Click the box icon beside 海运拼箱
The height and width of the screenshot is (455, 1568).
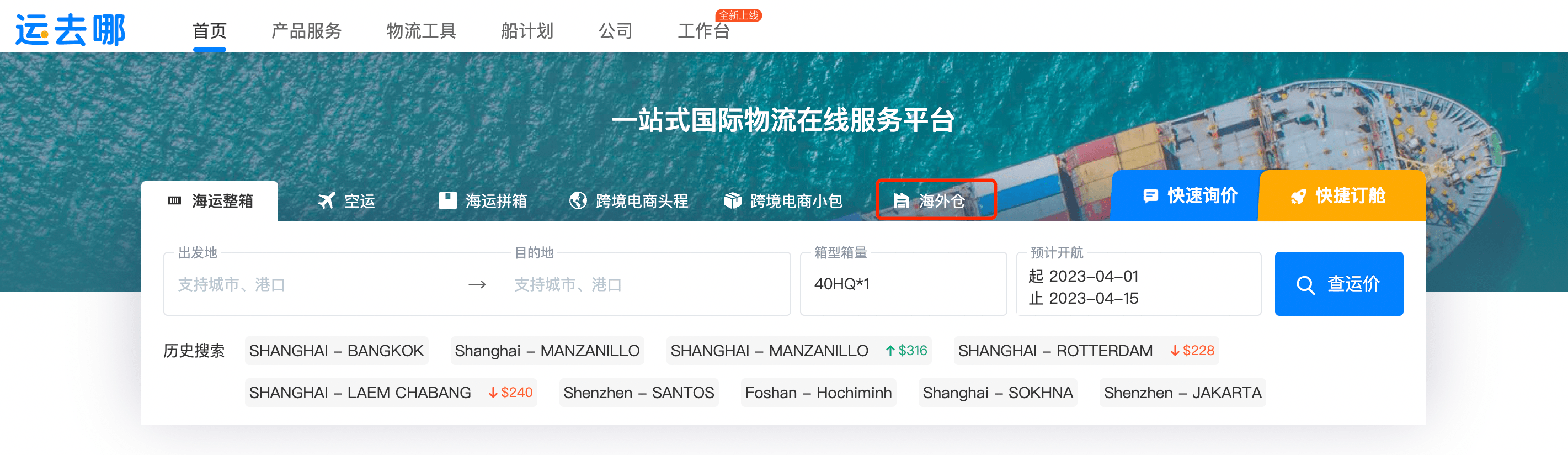click(448, 200)
